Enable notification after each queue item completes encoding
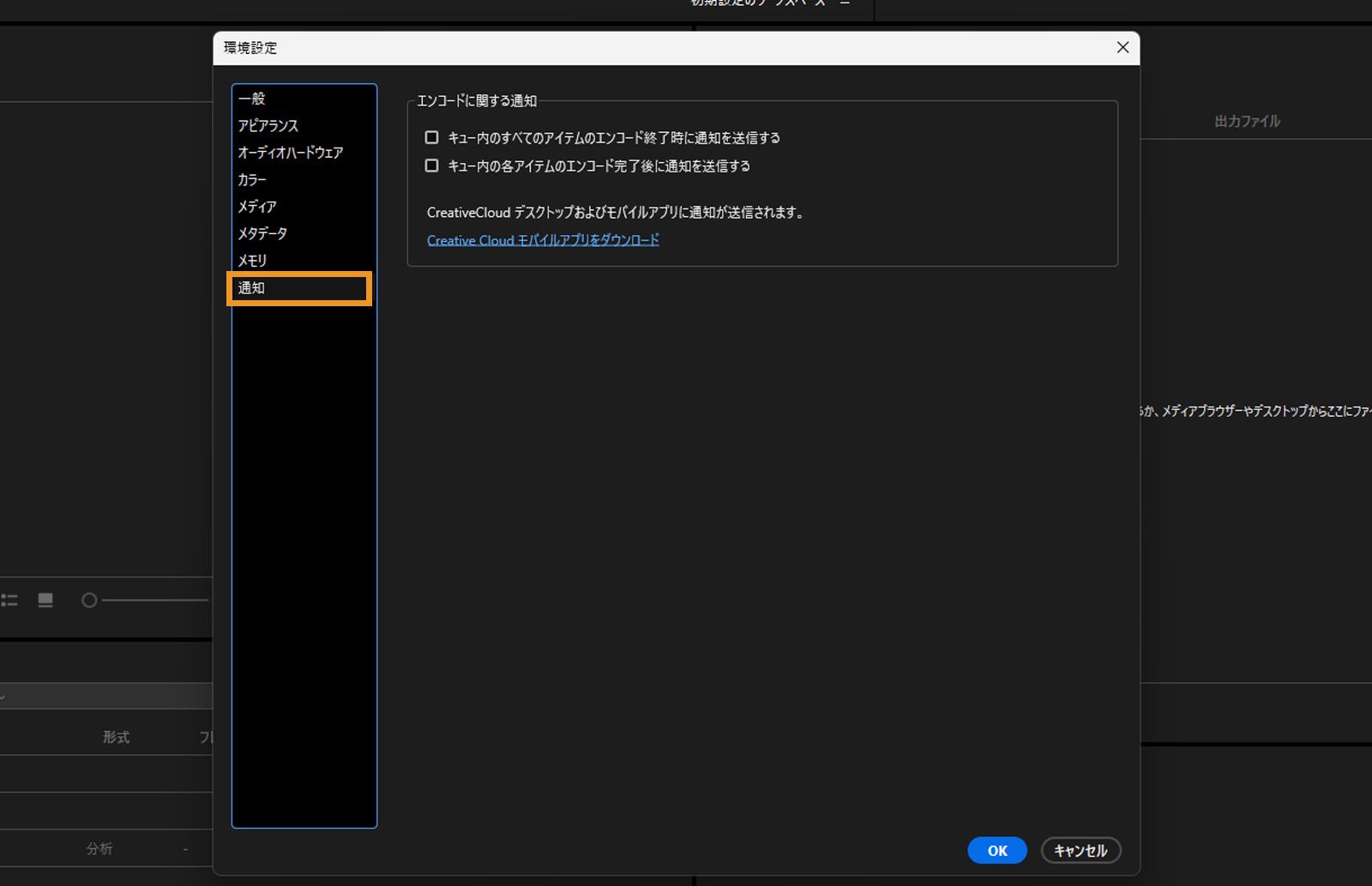This screenshot has height=886, width=1372. (x=431, y=166)
